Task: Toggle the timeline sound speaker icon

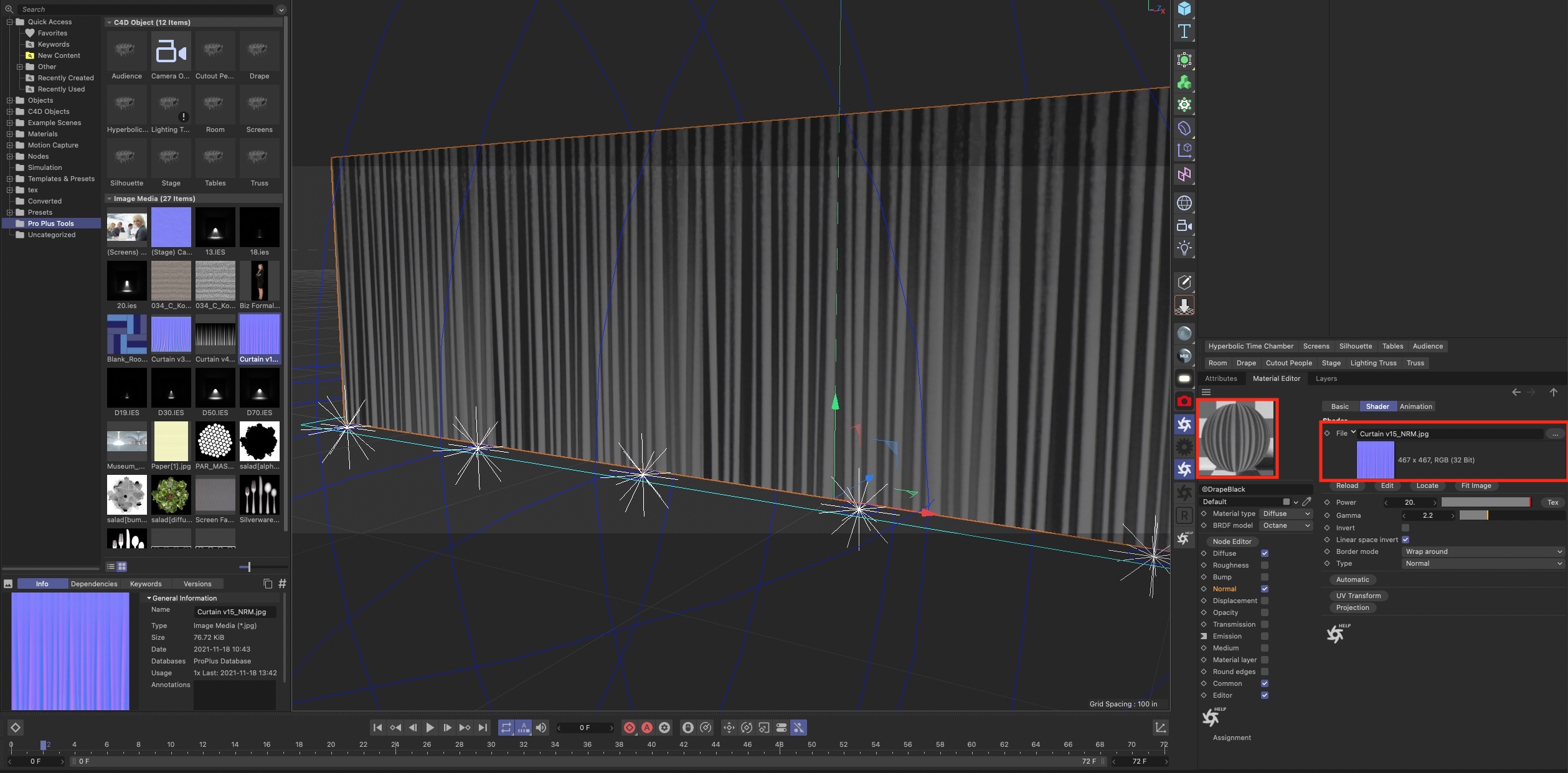Action: (541, 728)
